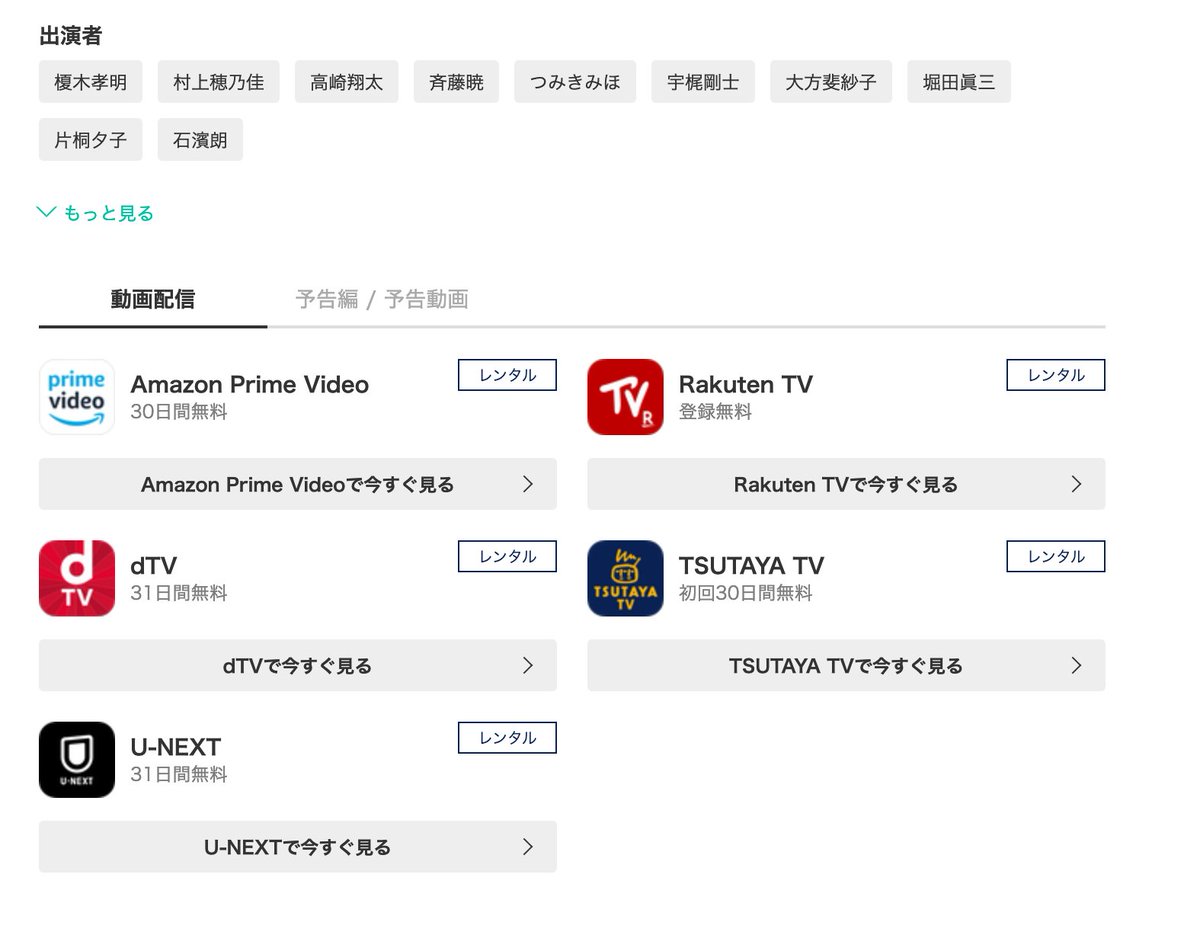The width and height of the screenshot is (1200, 932).
Task: Select cast member 宇梶剛士
Action: coord(703,82)
